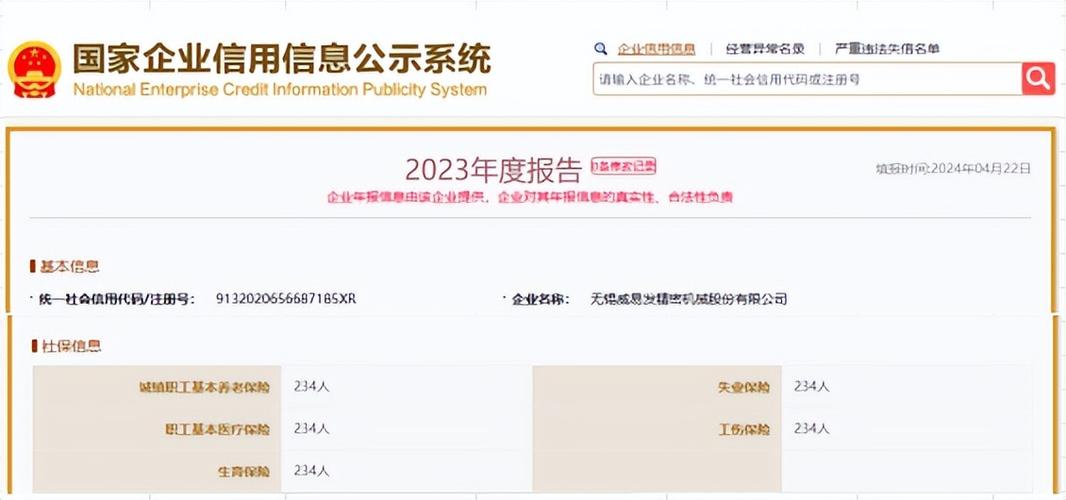The height and width of the screenshot is (500, 1066).
Task: Select the 企业信用信息 search tab
Action: (x=656, y=48)
